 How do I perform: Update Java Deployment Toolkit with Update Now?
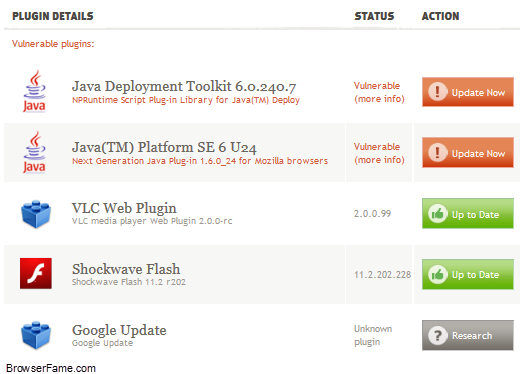pyautogui.click(x=468, y=92)
